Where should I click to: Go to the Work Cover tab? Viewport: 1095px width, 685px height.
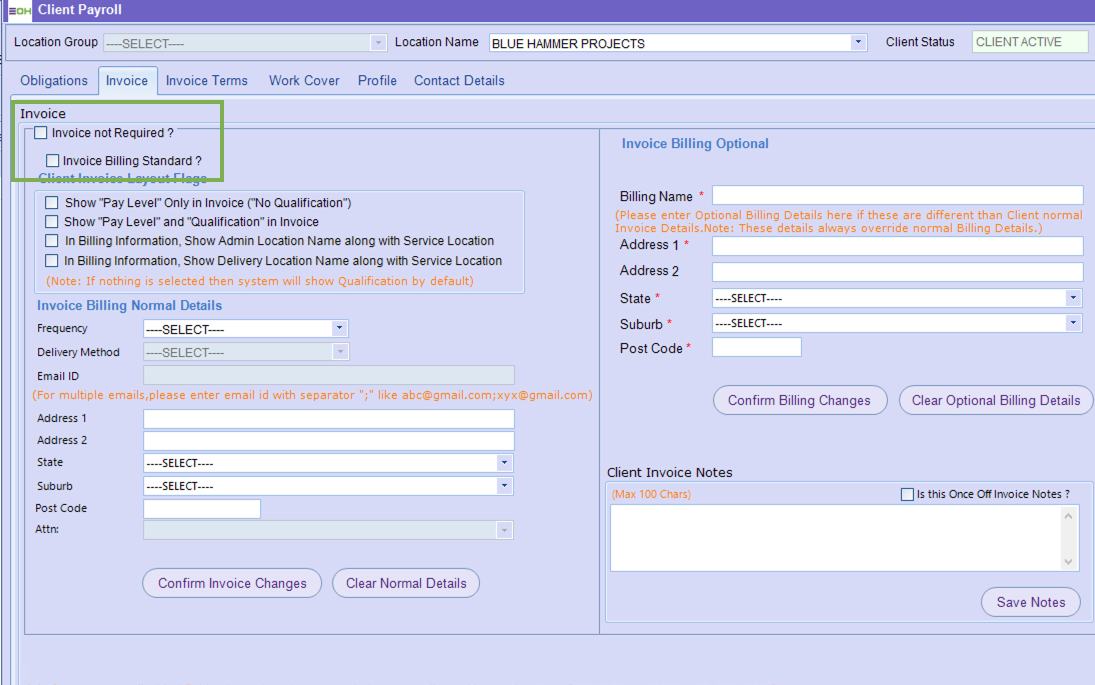coord(304,81)
